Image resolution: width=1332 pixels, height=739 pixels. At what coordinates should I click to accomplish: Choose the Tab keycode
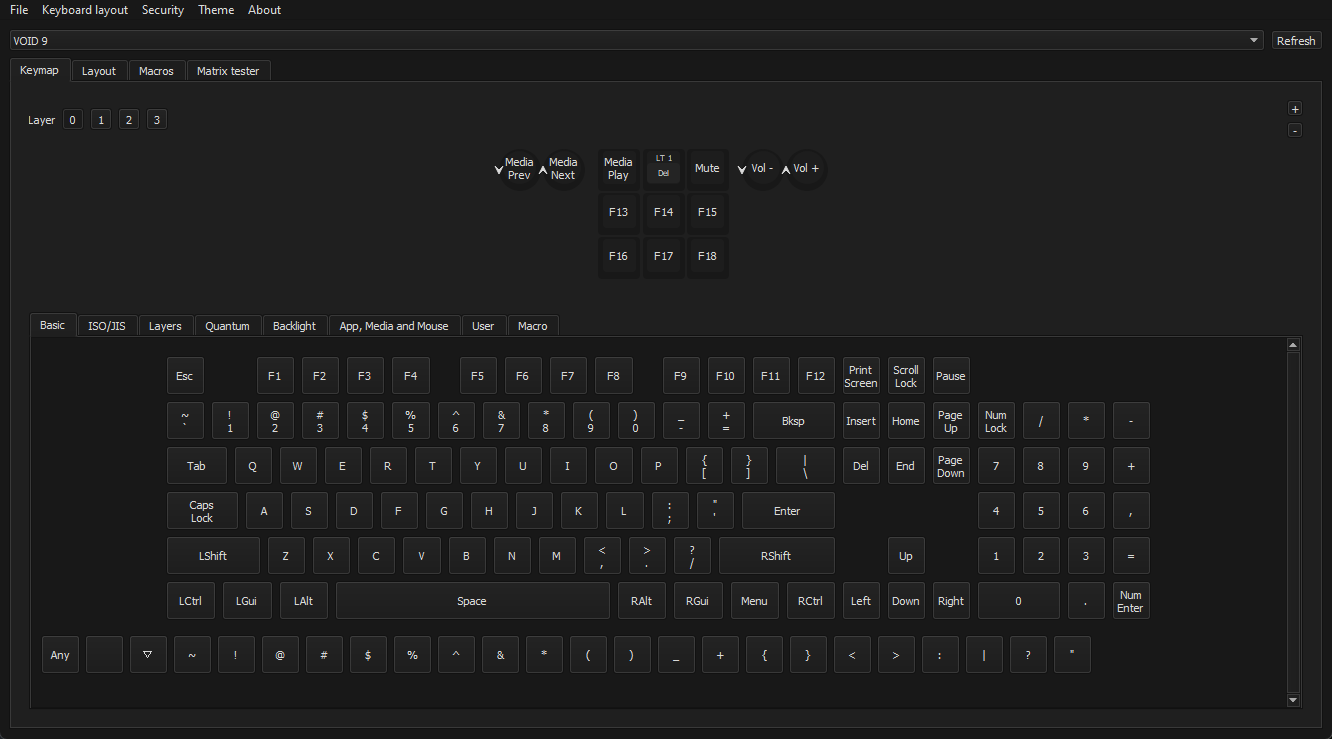196,466
